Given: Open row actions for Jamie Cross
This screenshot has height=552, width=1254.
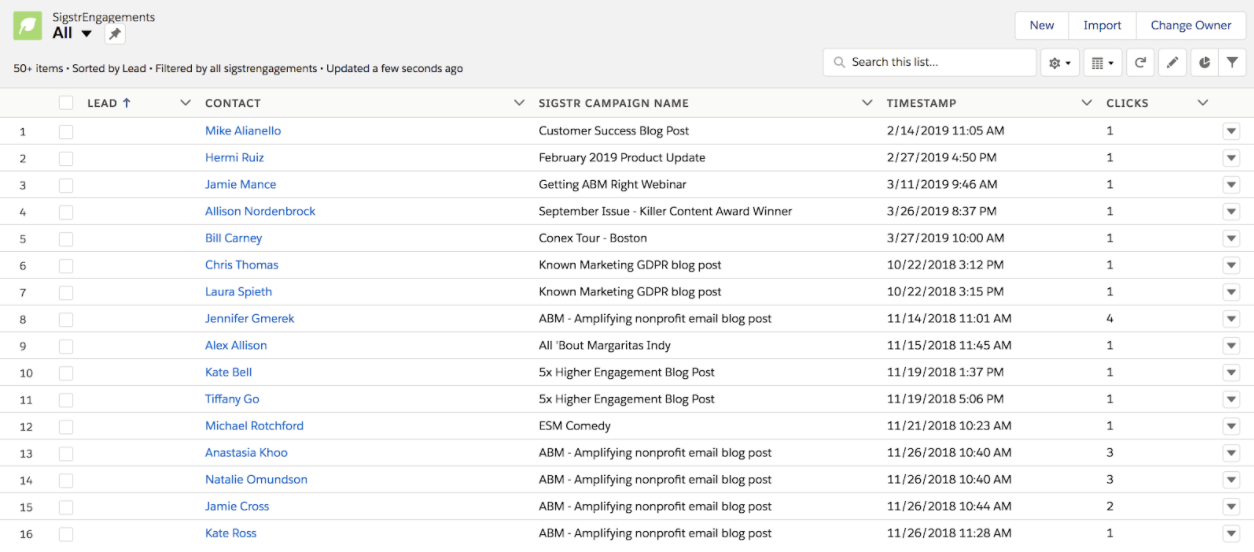Looking at the screenshot, I should [1231, 507].
